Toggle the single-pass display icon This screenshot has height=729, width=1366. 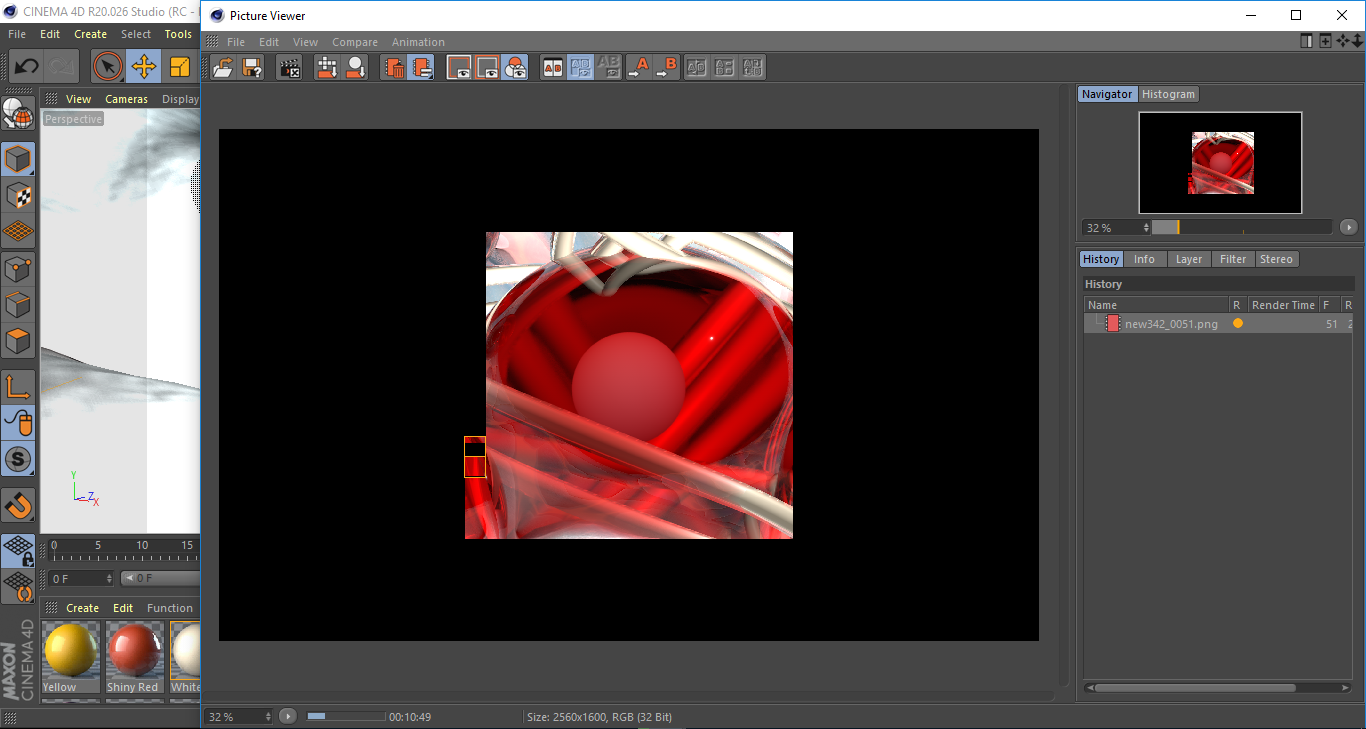point(487,68)
